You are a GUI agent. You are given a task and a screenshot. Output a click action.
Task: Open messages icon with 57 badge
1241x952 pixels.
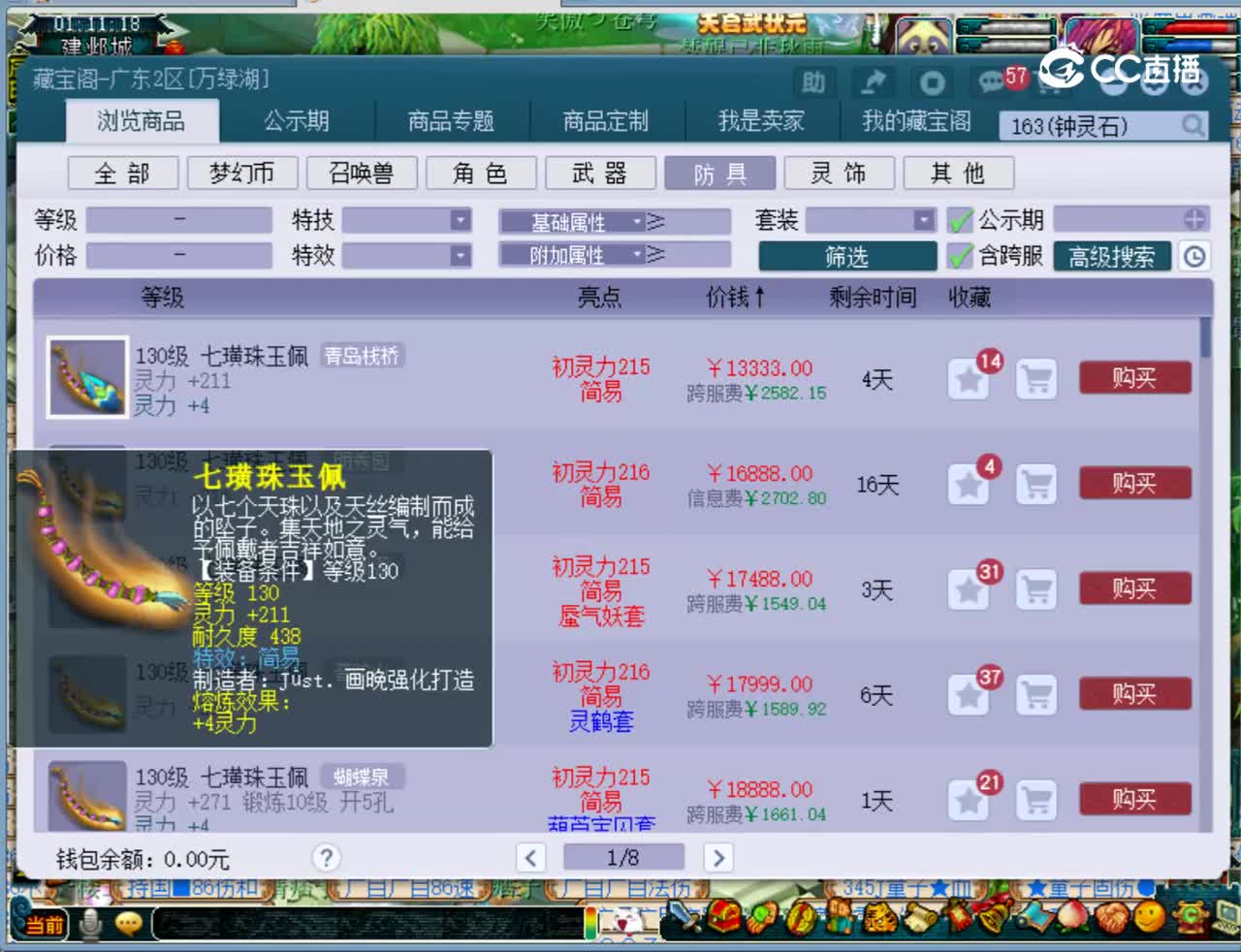pyautogui.click(x=992, y=82)
